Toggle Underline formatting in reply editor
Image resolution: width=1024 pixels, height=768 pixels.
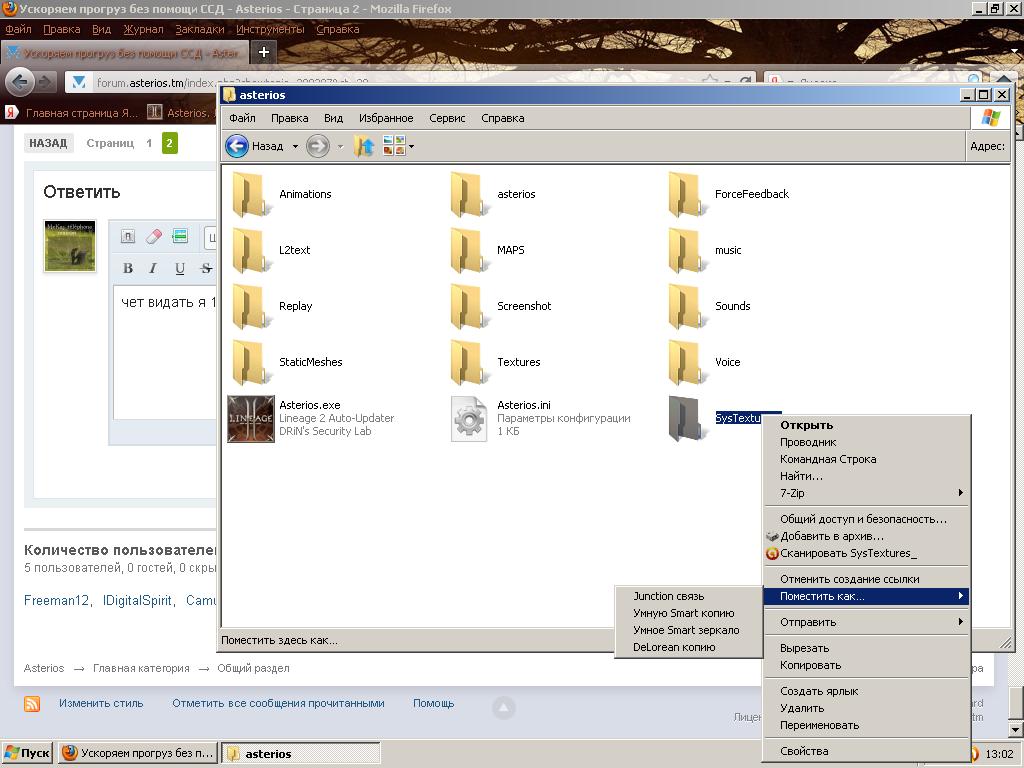(x=180, y=268)
